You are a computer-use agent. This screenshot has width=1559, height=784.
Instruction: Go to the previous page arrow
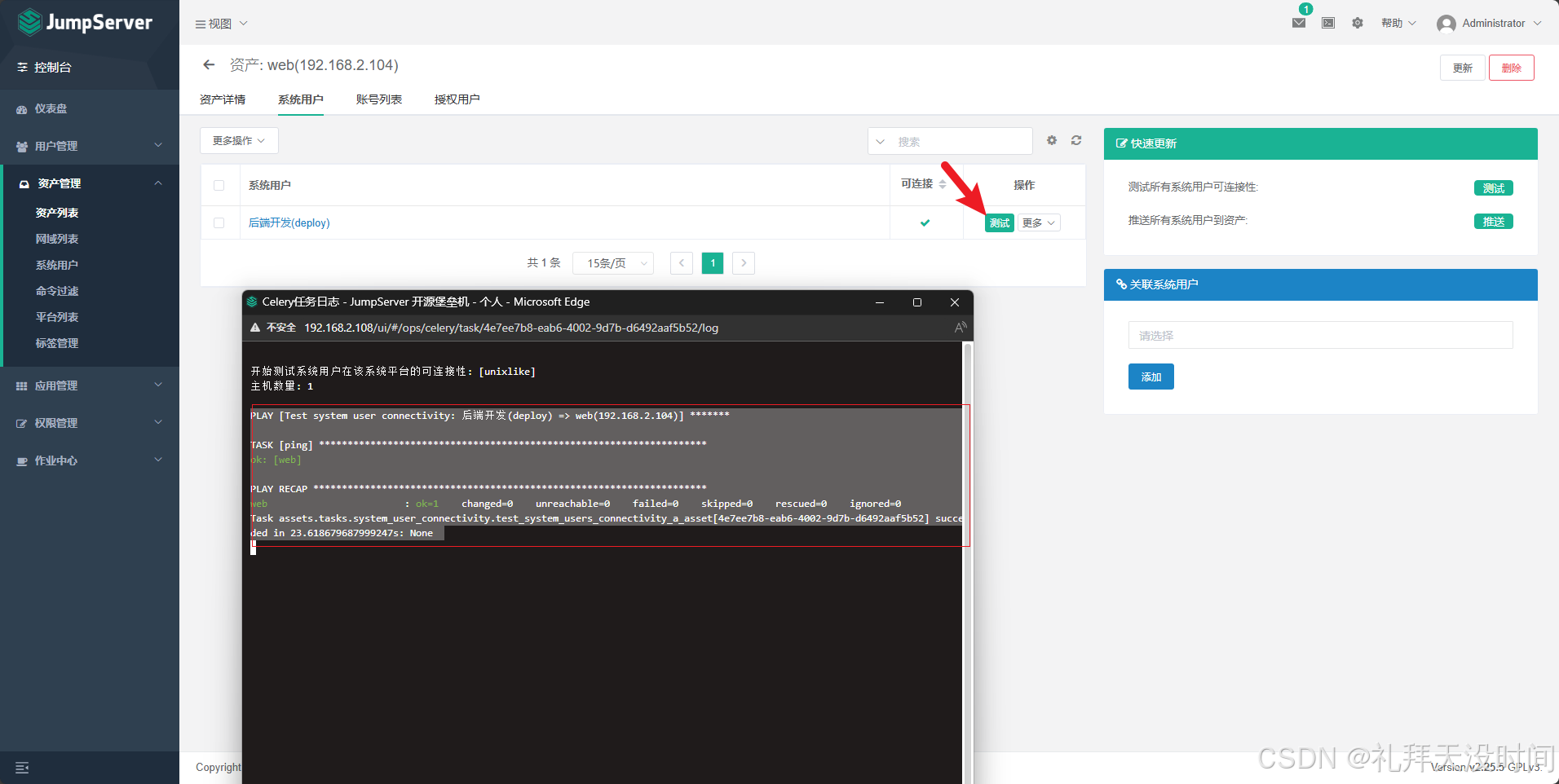coord(682,263)
